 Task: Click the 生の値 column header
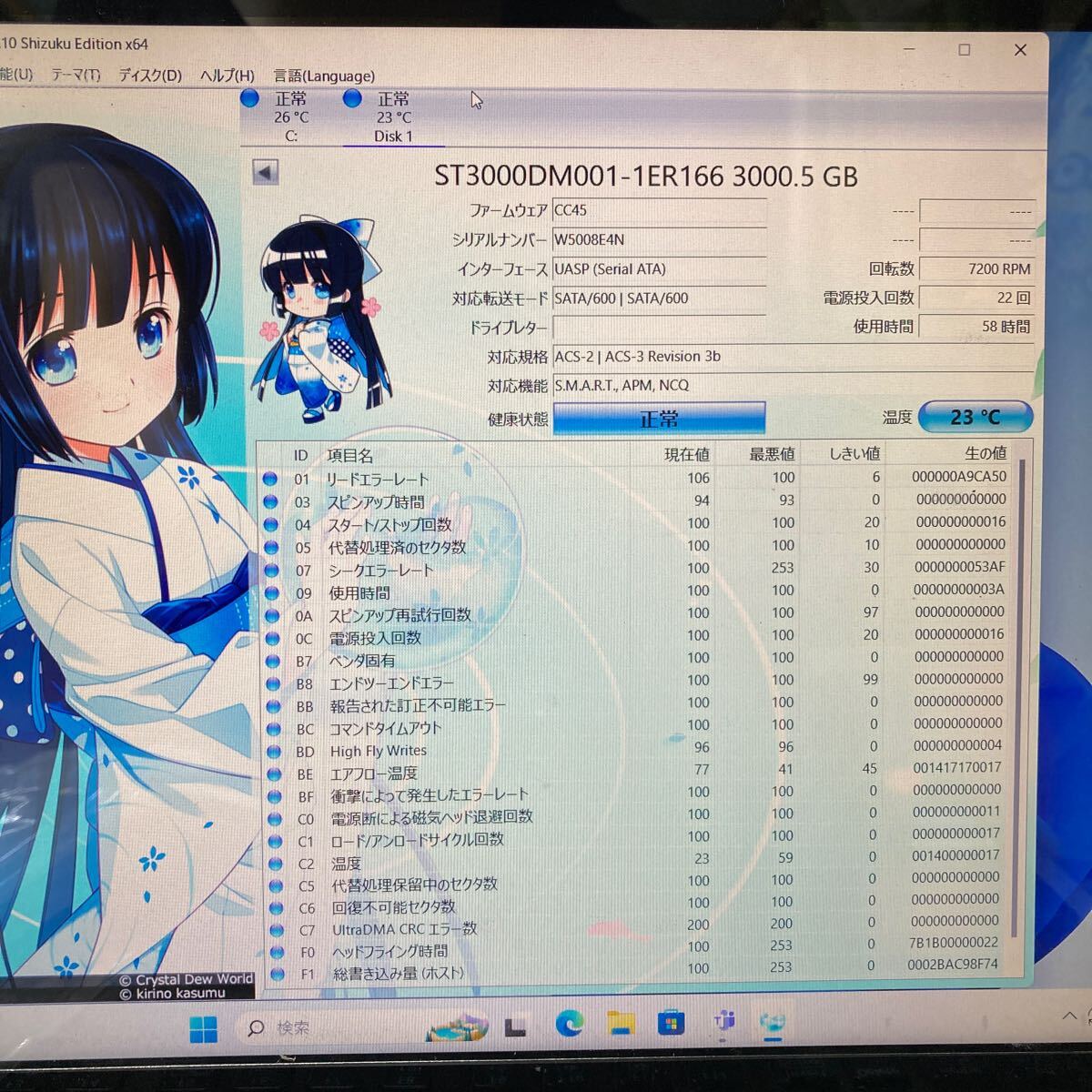click(x=986, y=453)
